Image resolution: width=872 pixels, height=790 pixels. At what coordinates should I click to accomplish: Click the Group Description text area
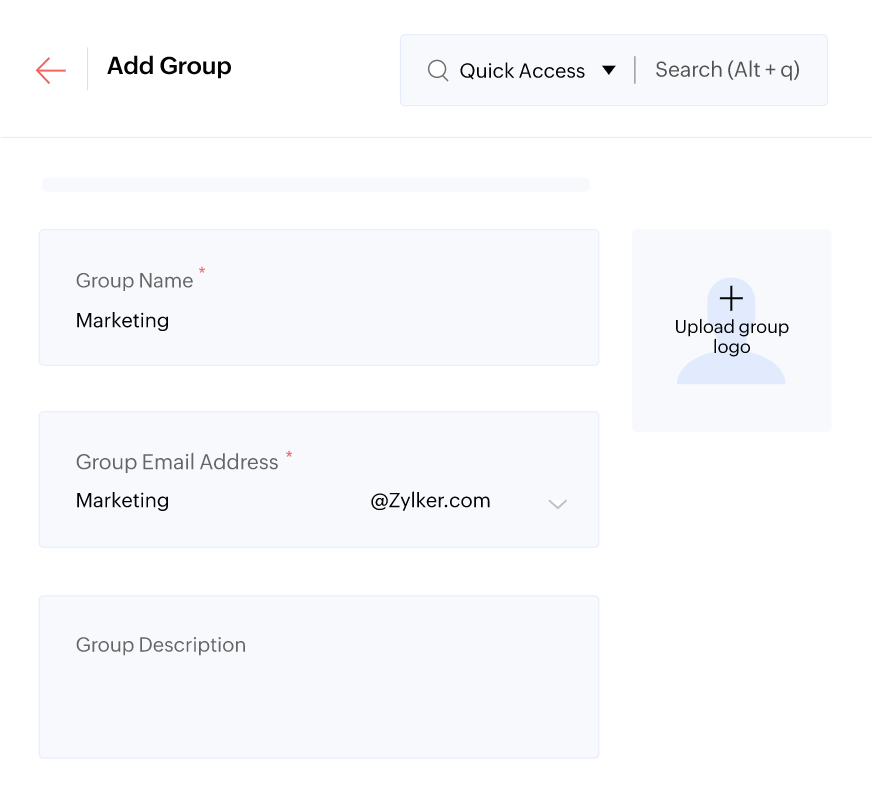click(x=319, y=677)
